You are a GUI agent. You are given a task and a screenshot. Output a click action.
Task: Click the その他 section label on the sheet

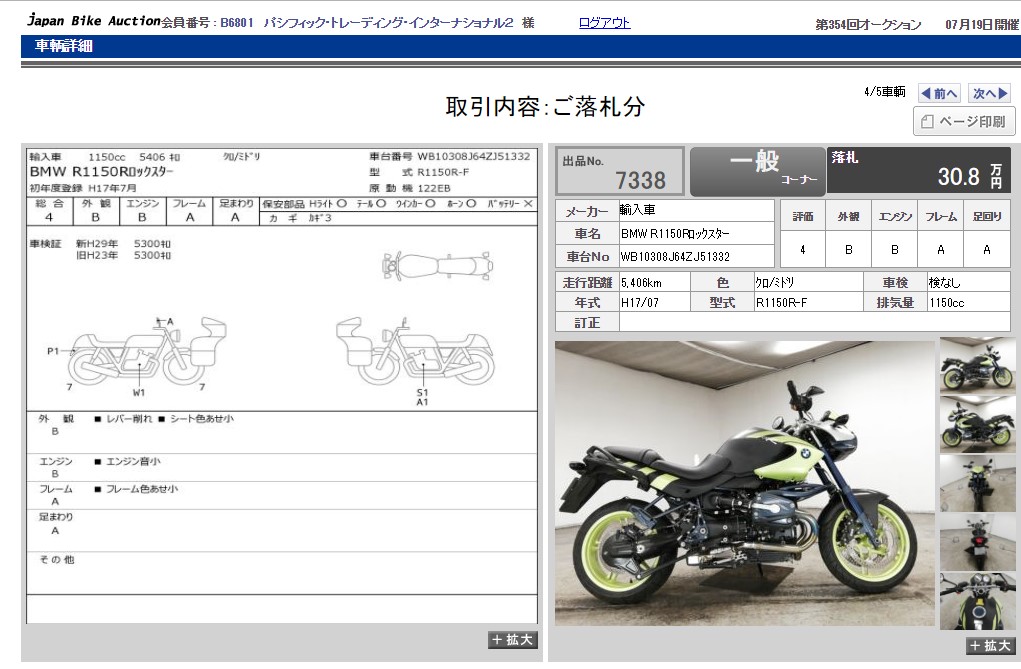click(x=57, y=560)
